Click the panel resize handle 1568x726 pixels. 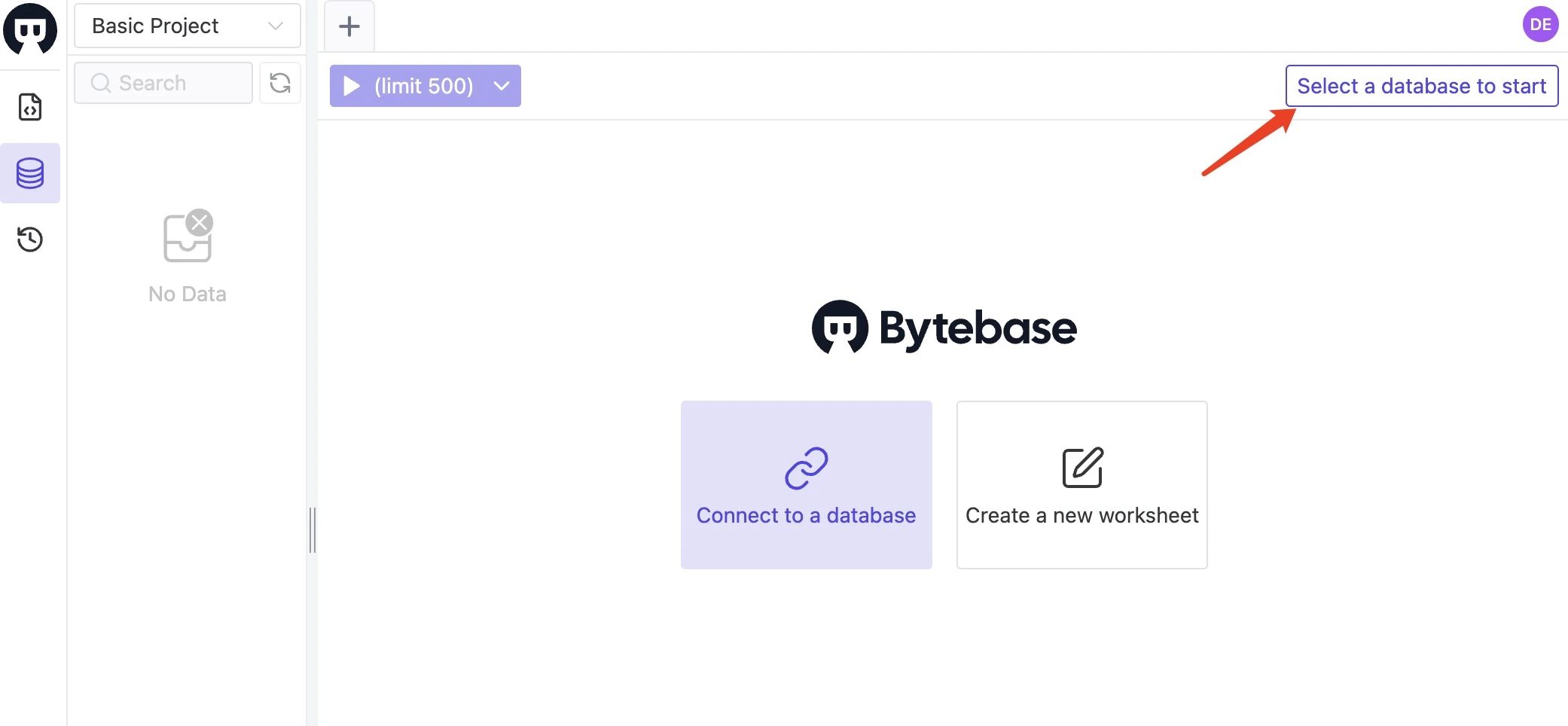(312, 530)
